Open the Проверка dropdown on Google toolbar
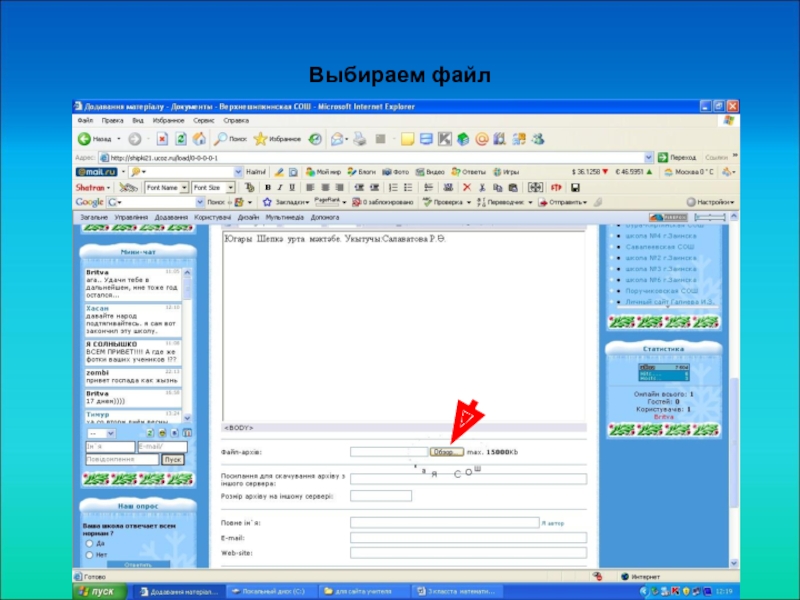The image size is (800, 600). [x=446, y=202]
